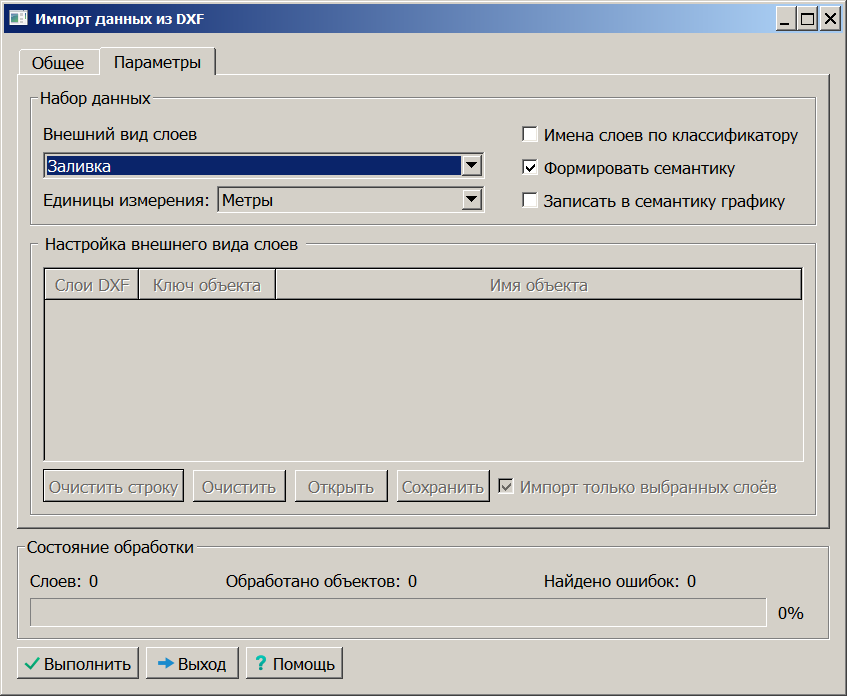
Task: Click the green checkmark Выполнить button
Action: click(x=78, y=663)
